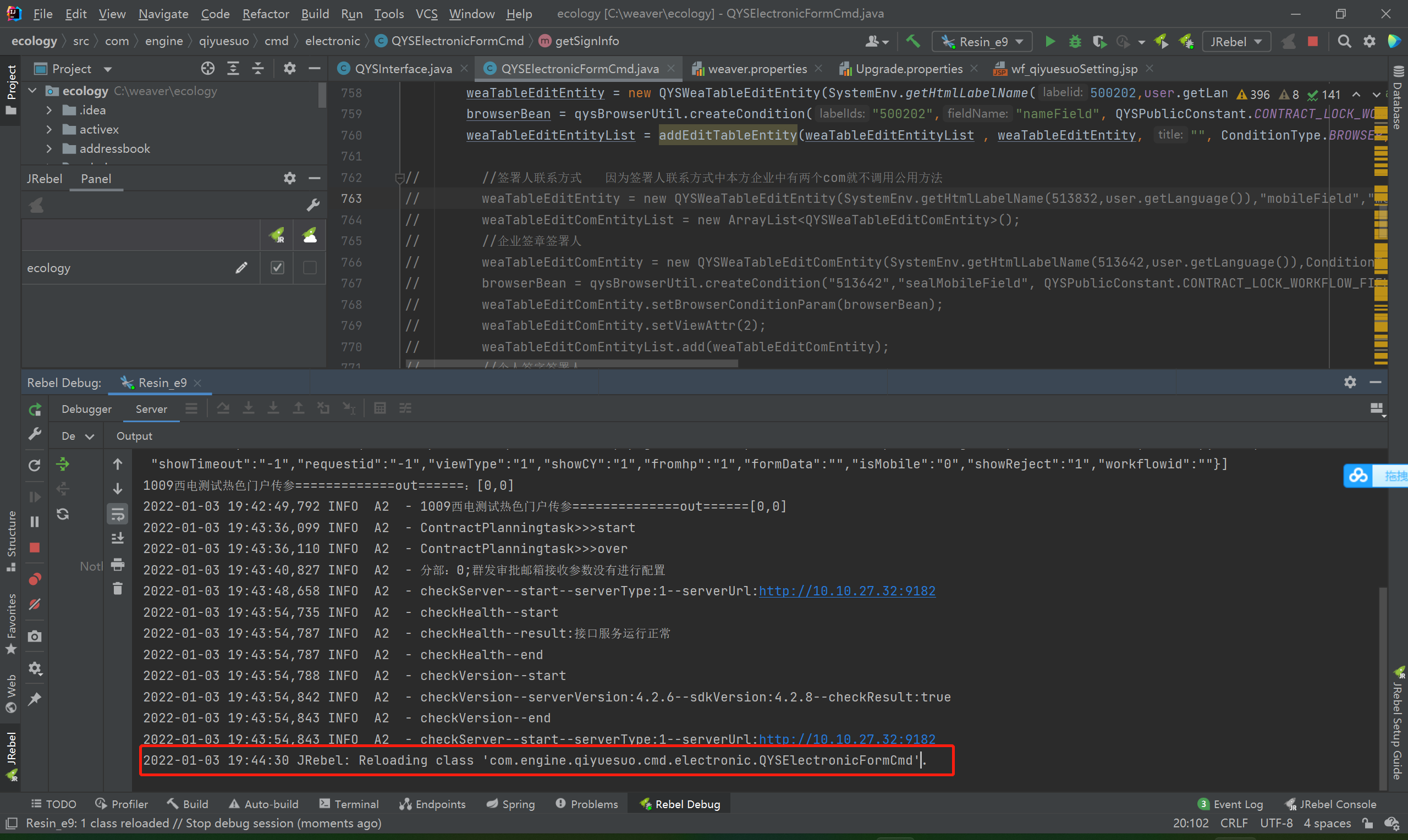This screenshot has height=840, width=1408.
Task: View breakpoints with the red circles icon
Action: tap(35, 579)
